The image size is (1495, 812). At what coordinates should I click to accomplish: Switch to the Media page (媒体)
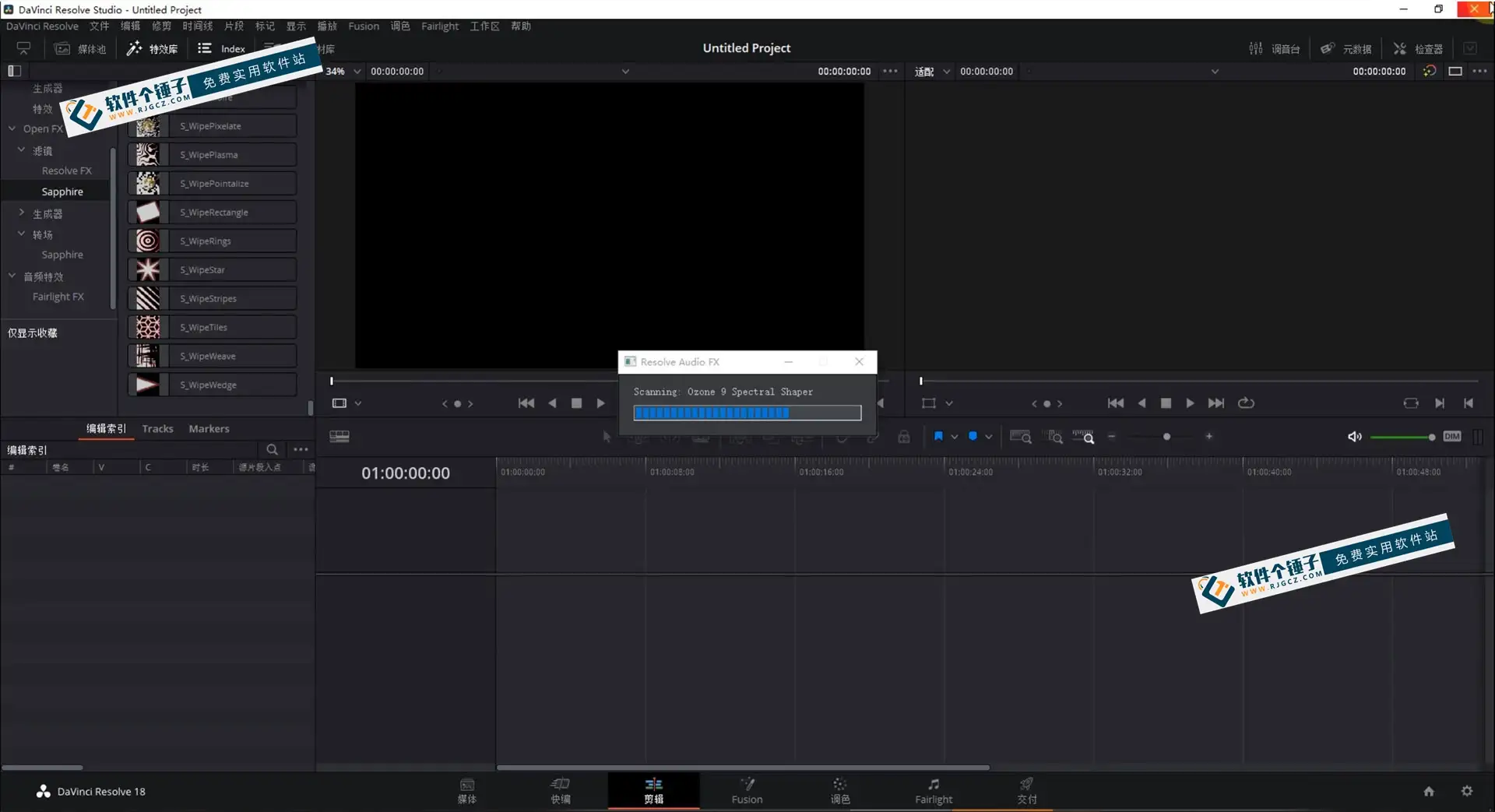click(467, 791)
